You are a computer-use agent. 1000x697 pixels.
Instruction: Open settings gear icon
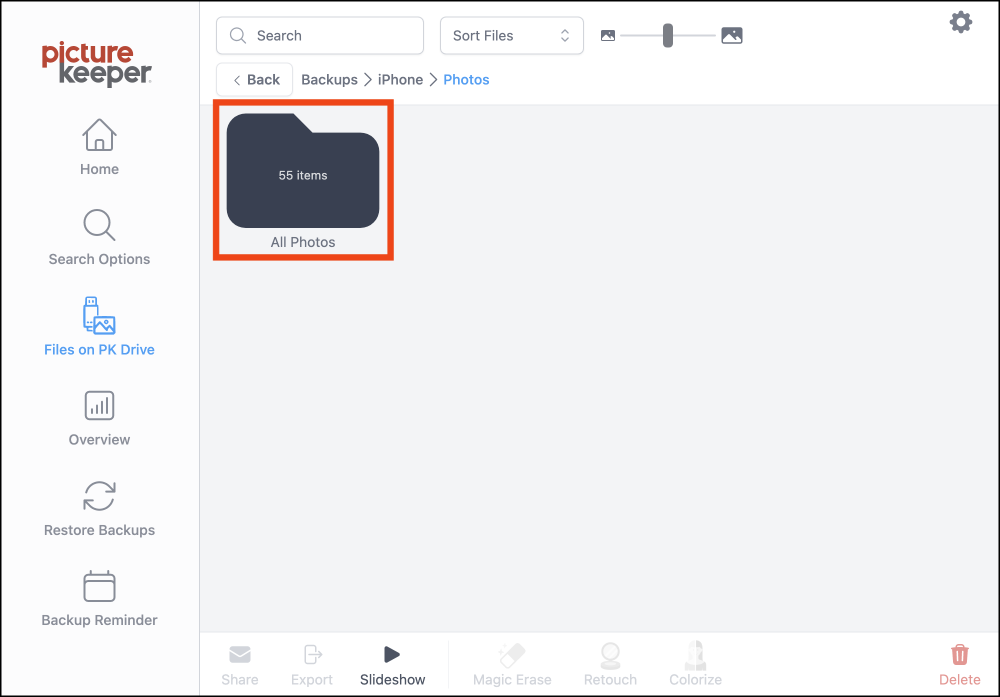point(960,22)
